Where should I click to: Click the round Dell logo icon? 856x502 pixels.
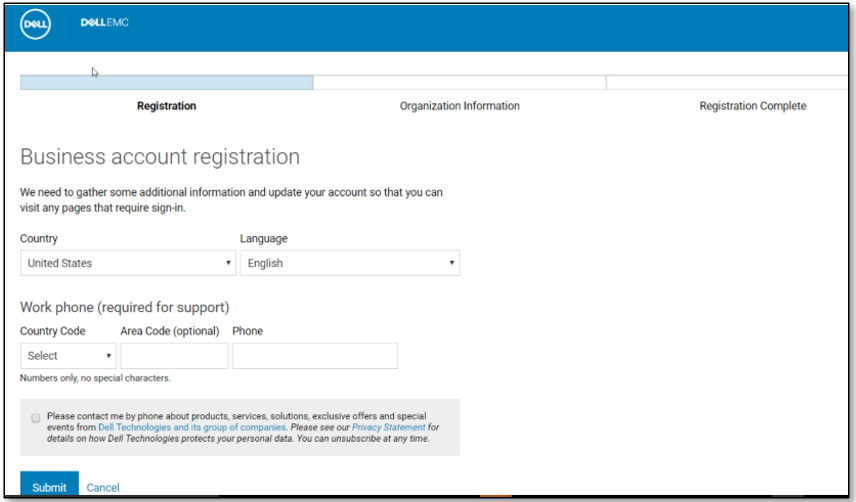point(35,26)
